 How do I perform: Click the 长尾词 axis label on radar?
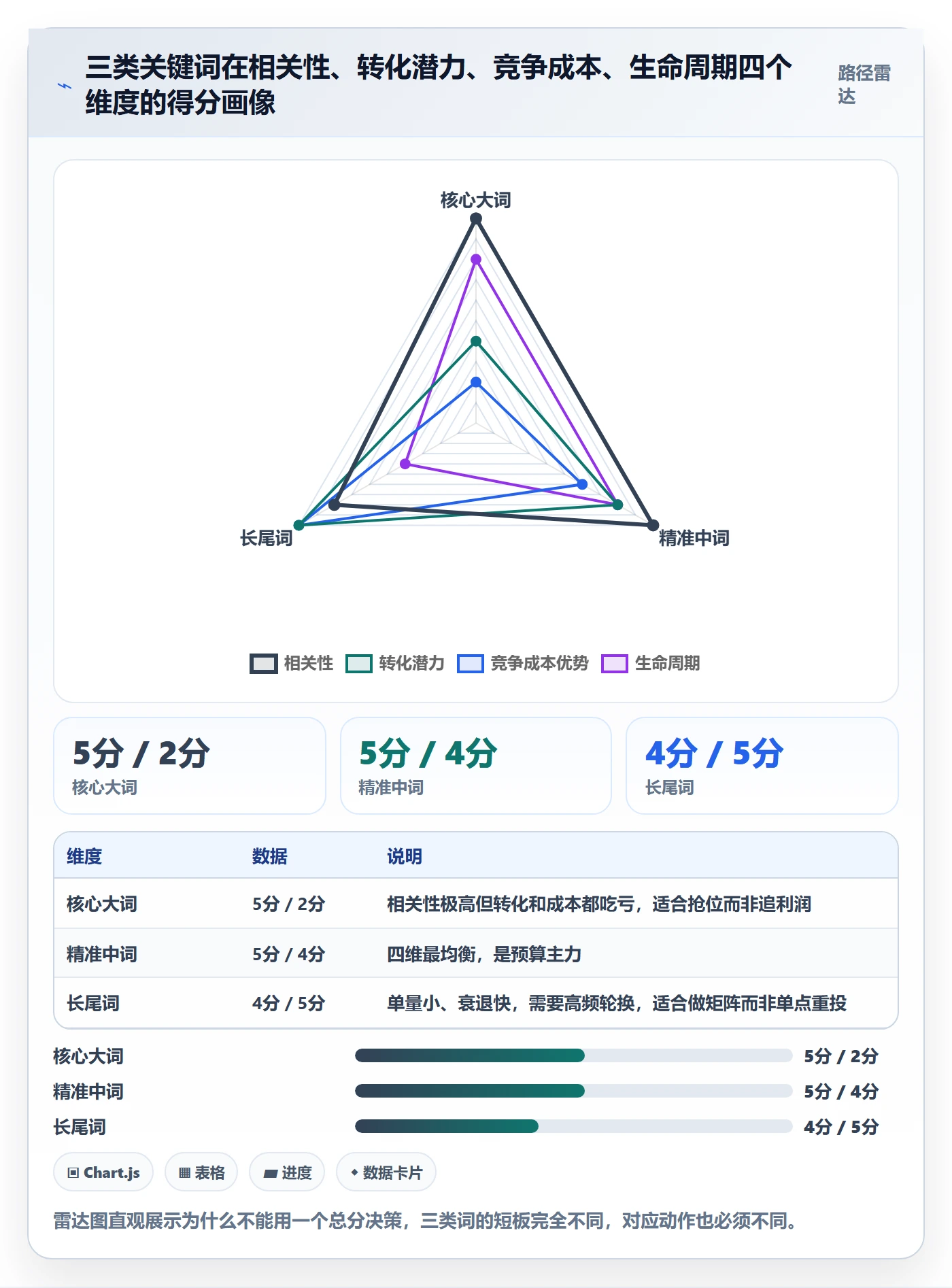click(x=266, y=538)
